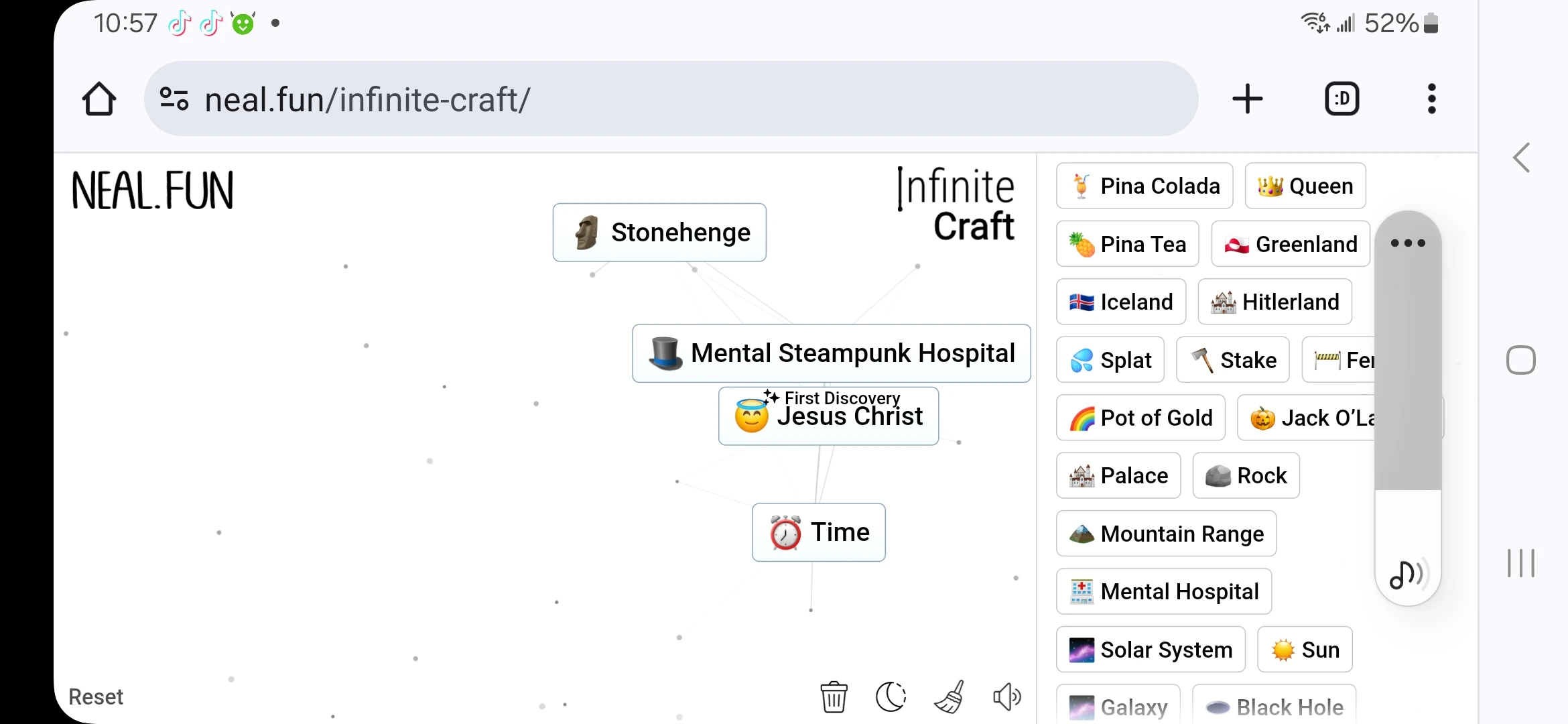Open the tab switcher icon
The height and width of the screenshot is (724, 1568).
1342,99
